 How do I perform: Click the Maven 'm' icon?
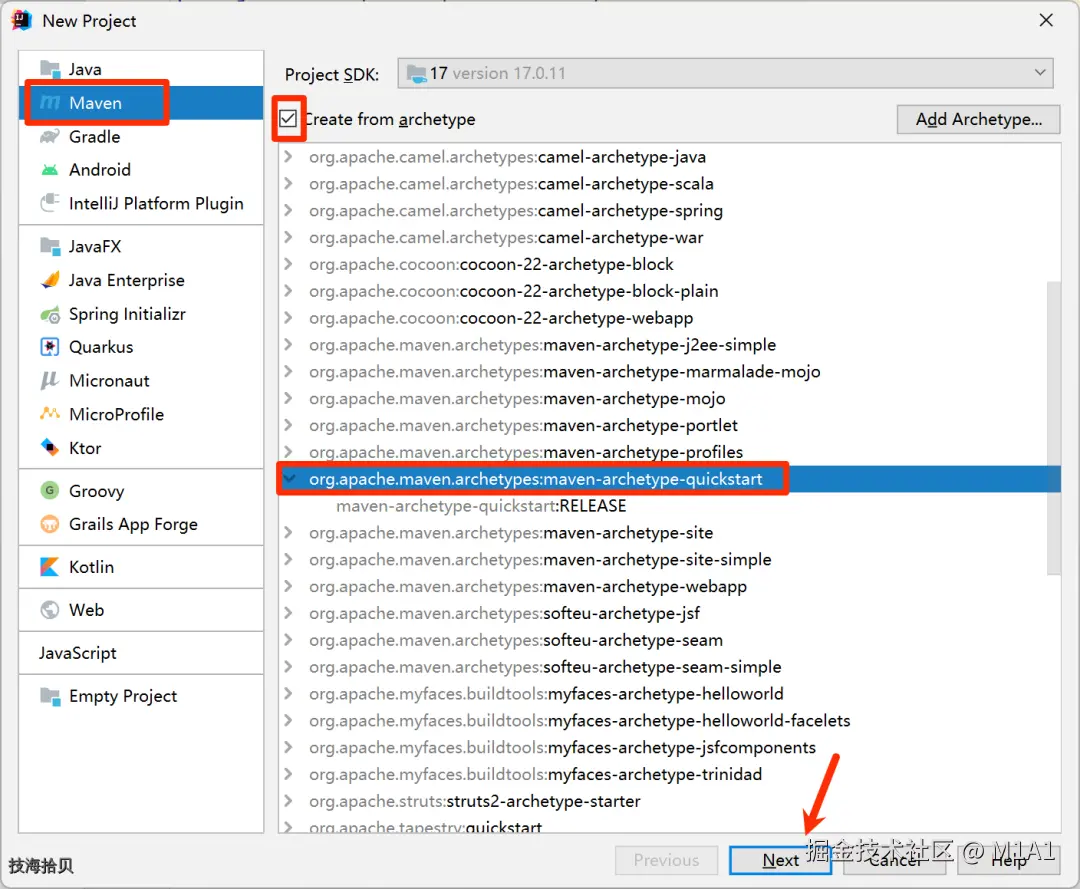click(x=50, y=103)
